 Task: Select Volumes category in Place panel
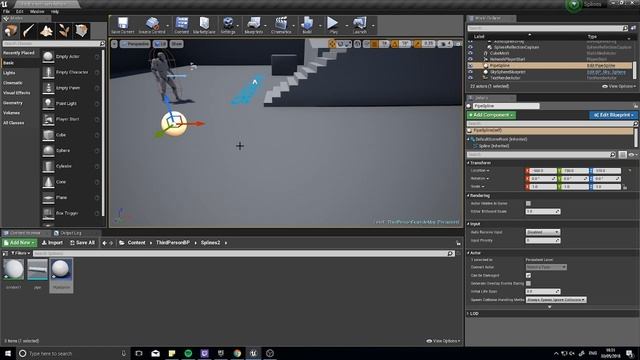pyautogui.click(x=11, y=113)
